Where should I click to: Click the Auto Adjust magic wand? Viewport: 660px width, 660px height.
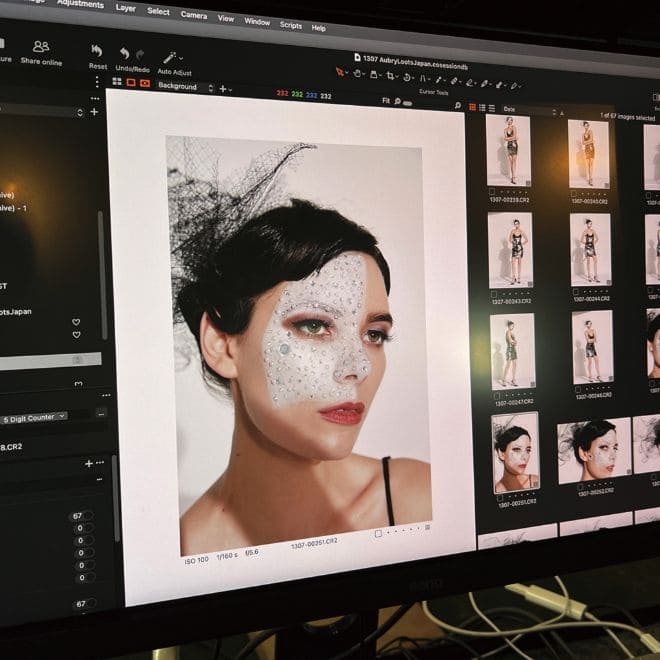170,58
